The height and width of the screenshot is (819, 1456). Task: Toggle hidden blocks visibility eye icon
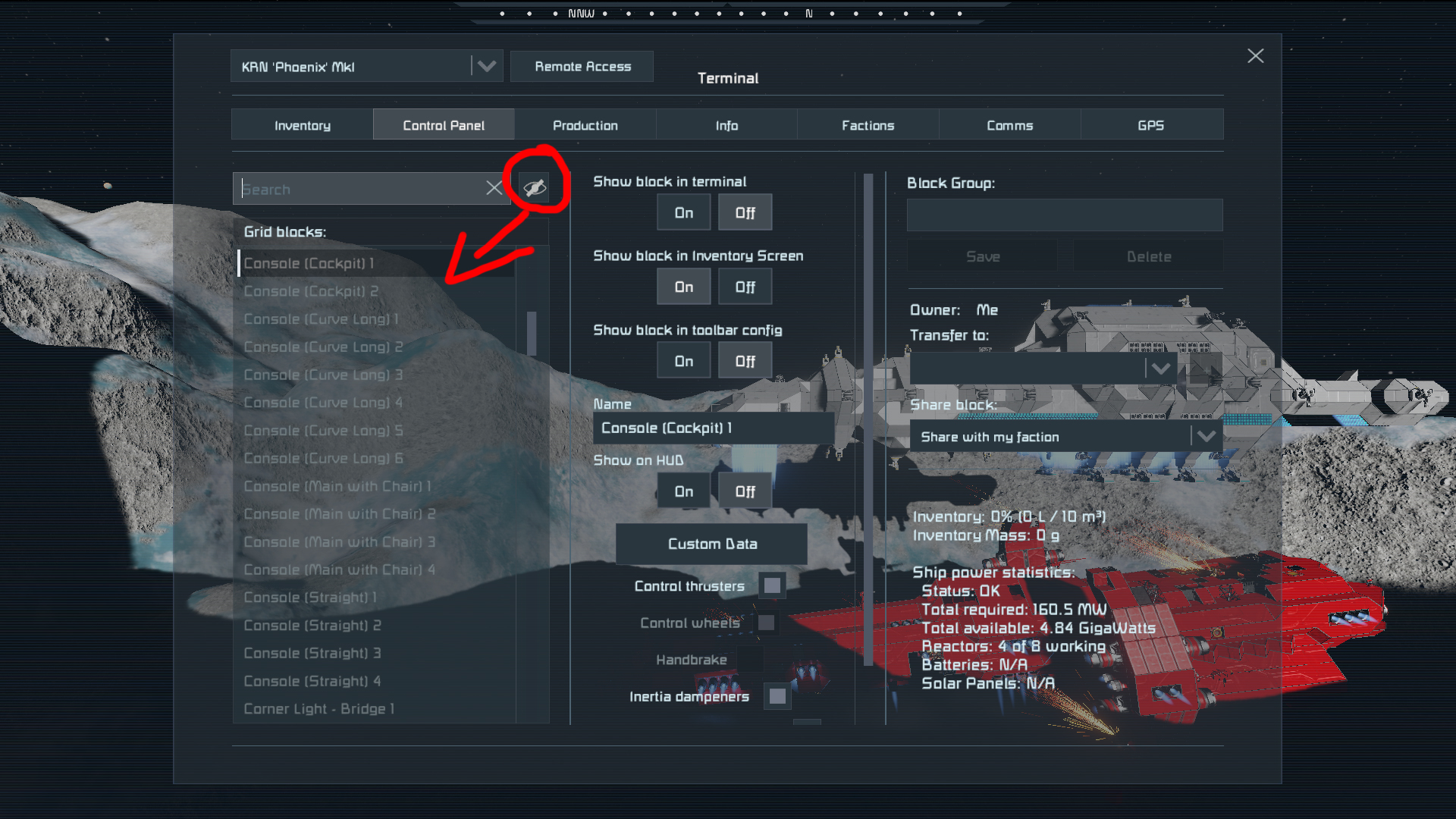click(535, 188)
